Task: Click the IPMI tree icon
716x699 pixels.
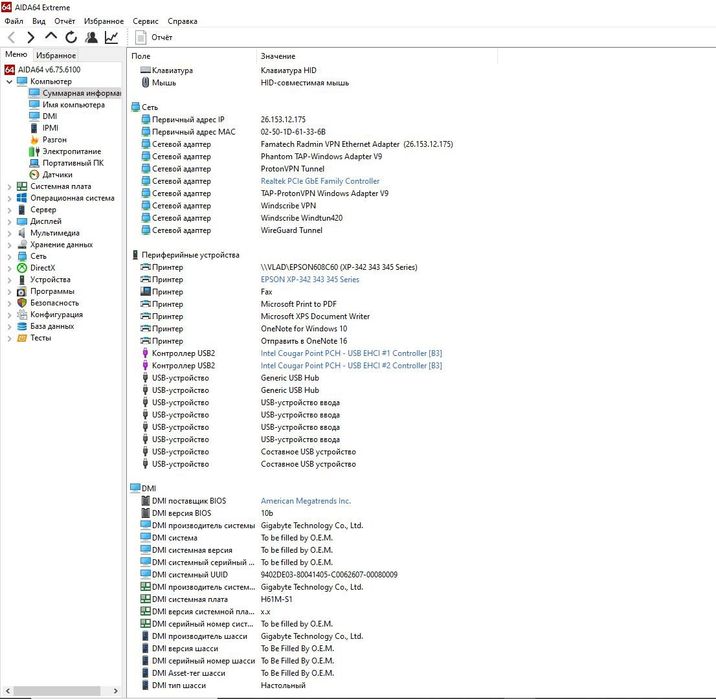Action: pyautogui.click(x=34, y=128)
